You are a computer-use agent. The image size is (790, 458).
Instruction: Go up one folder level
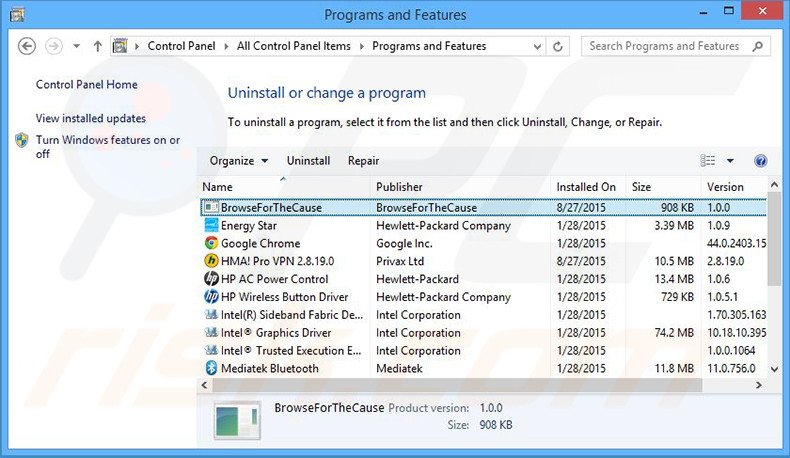[x=98, y=46]
